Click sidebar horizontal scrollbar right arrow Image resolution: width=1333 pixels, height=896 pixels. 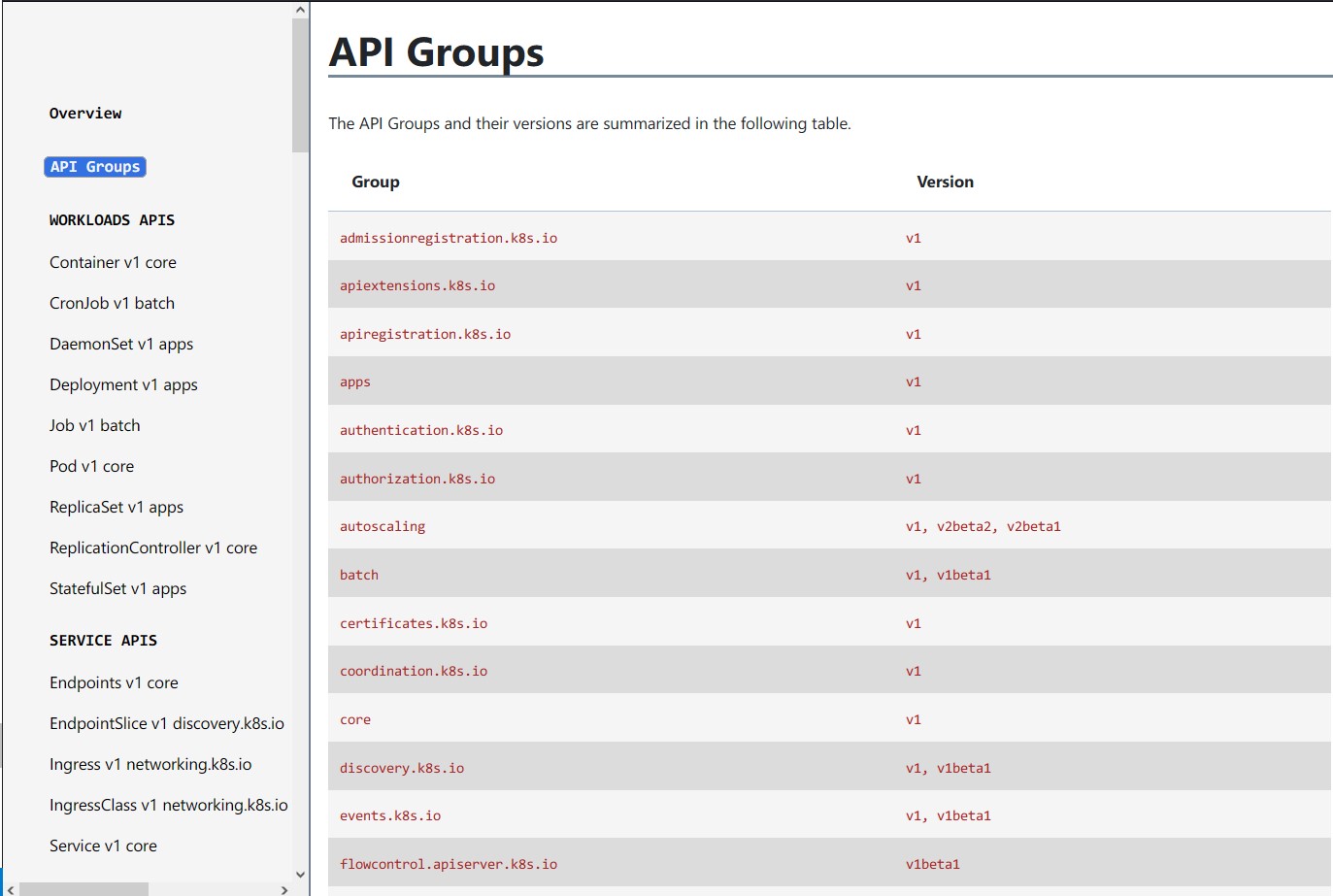pos(283,889)
